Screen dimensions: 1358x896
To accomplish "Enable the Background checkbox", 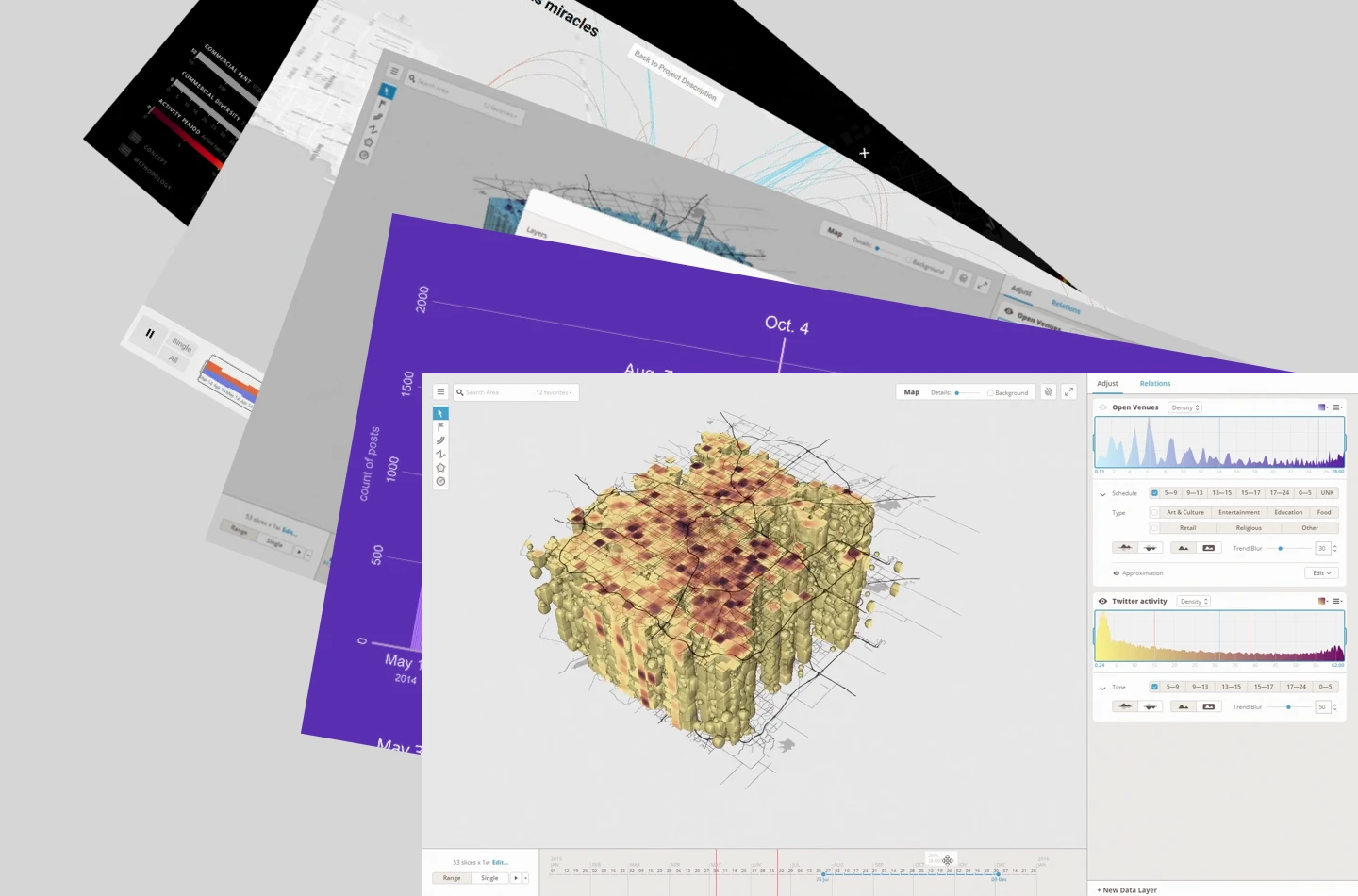I will (990, 393).
